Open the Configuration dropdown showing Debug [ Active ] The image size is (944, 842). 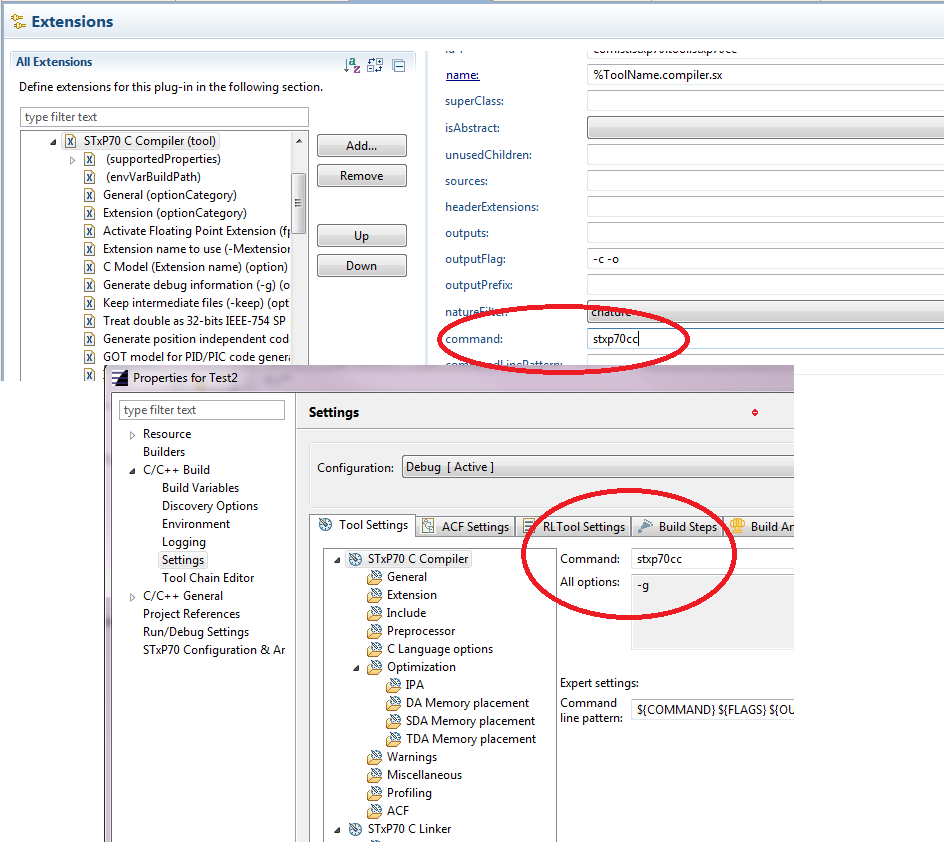pyautogui.click(x=598, y=467)
